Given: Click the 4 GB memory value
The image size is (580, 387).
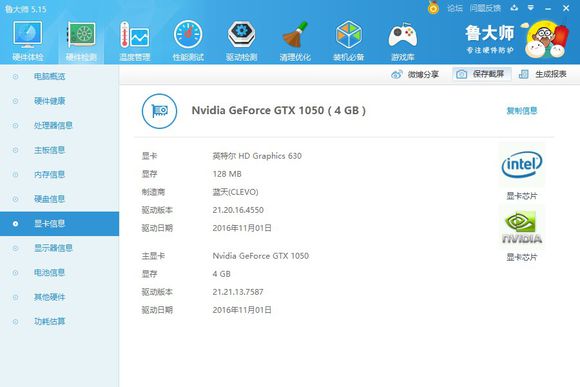Looking at the screenshot, I should point(222,274).
